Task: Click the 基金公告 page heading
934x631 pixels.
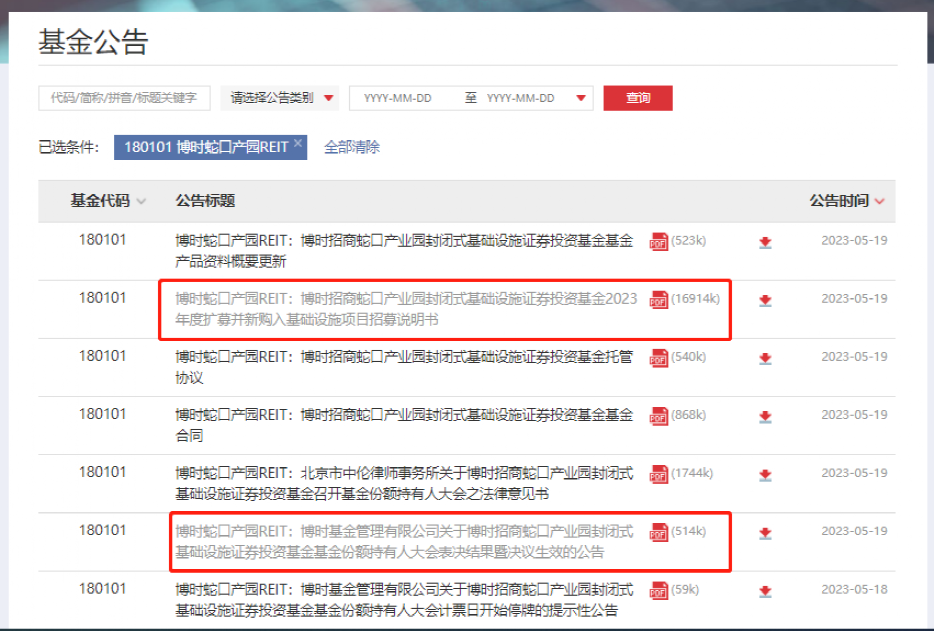Action: 94,42
